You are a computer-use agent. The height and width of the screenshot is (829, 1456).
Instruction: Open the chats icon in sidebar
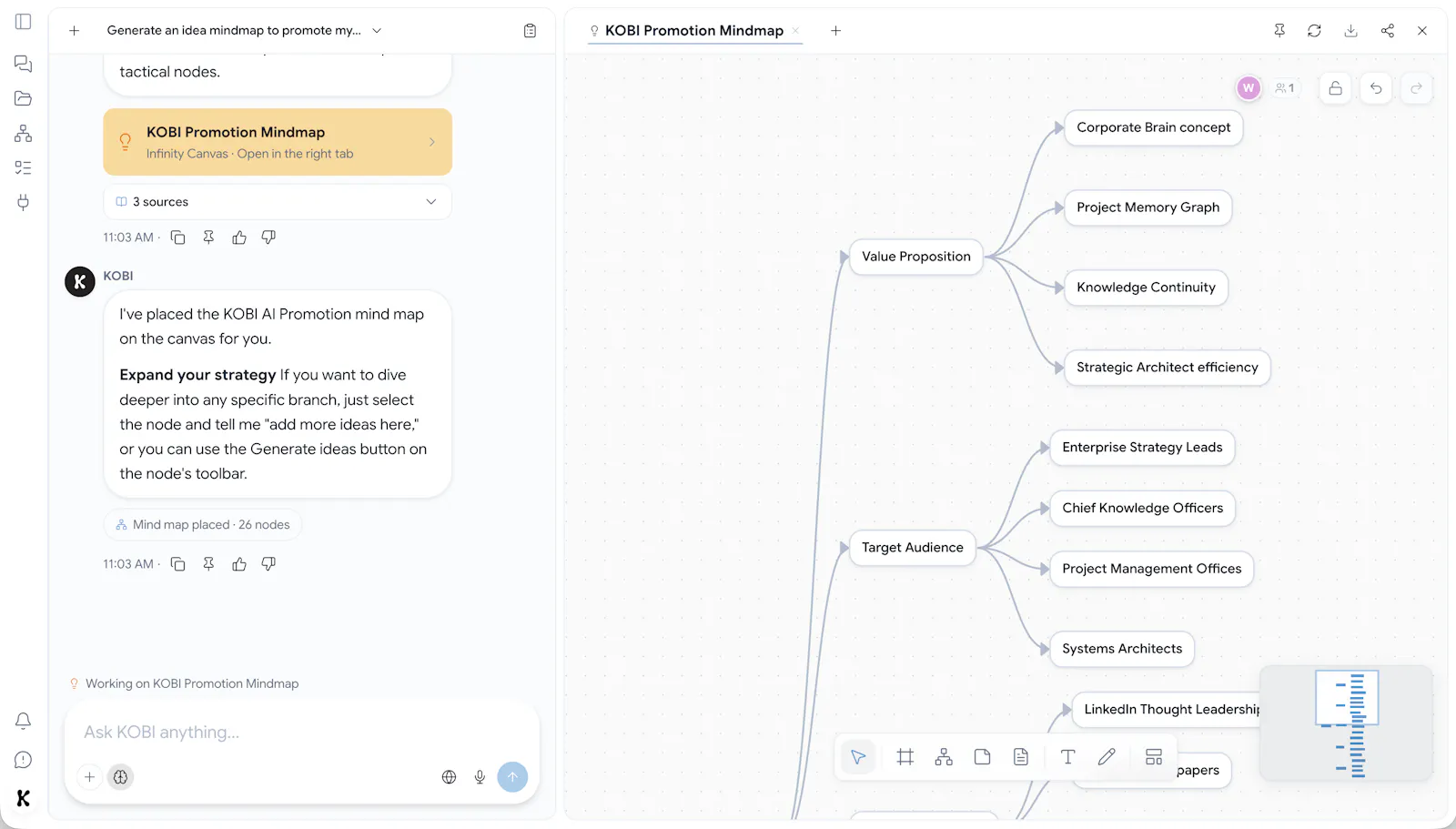point(24,64)
